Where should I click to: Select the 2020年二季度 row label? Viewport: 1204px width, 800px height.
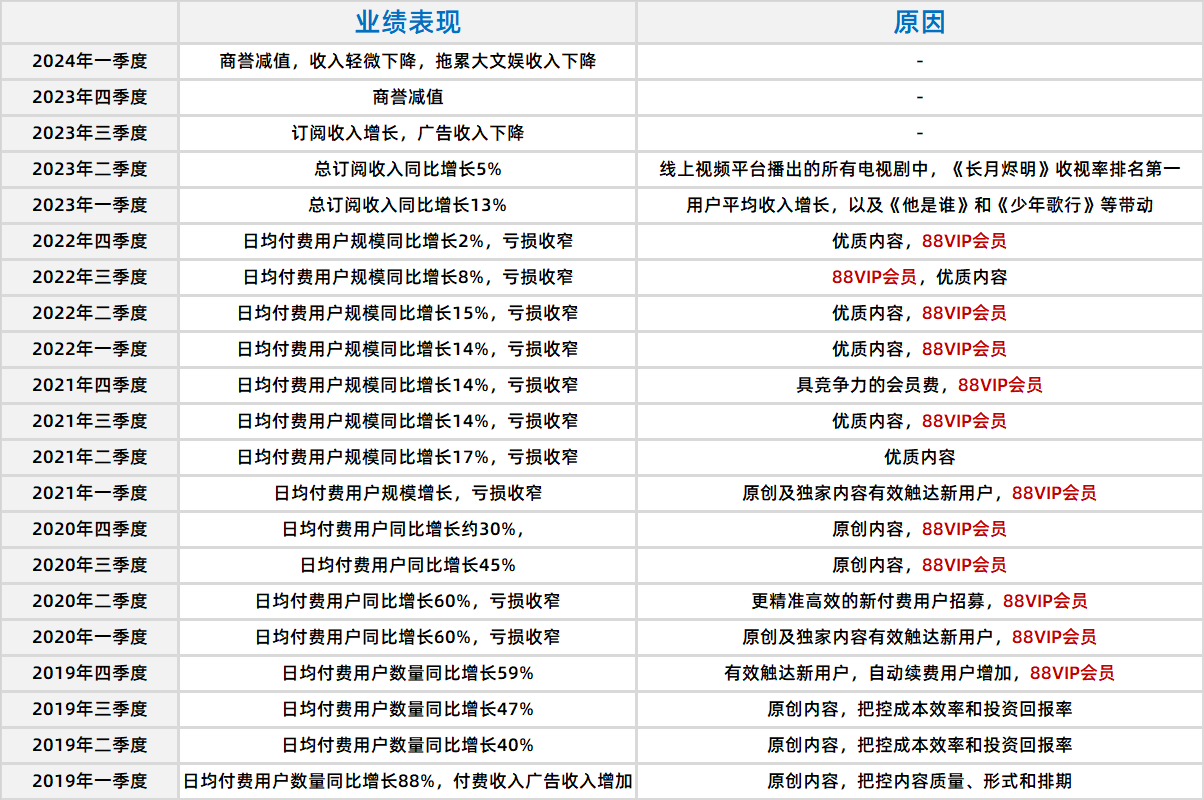90,601
